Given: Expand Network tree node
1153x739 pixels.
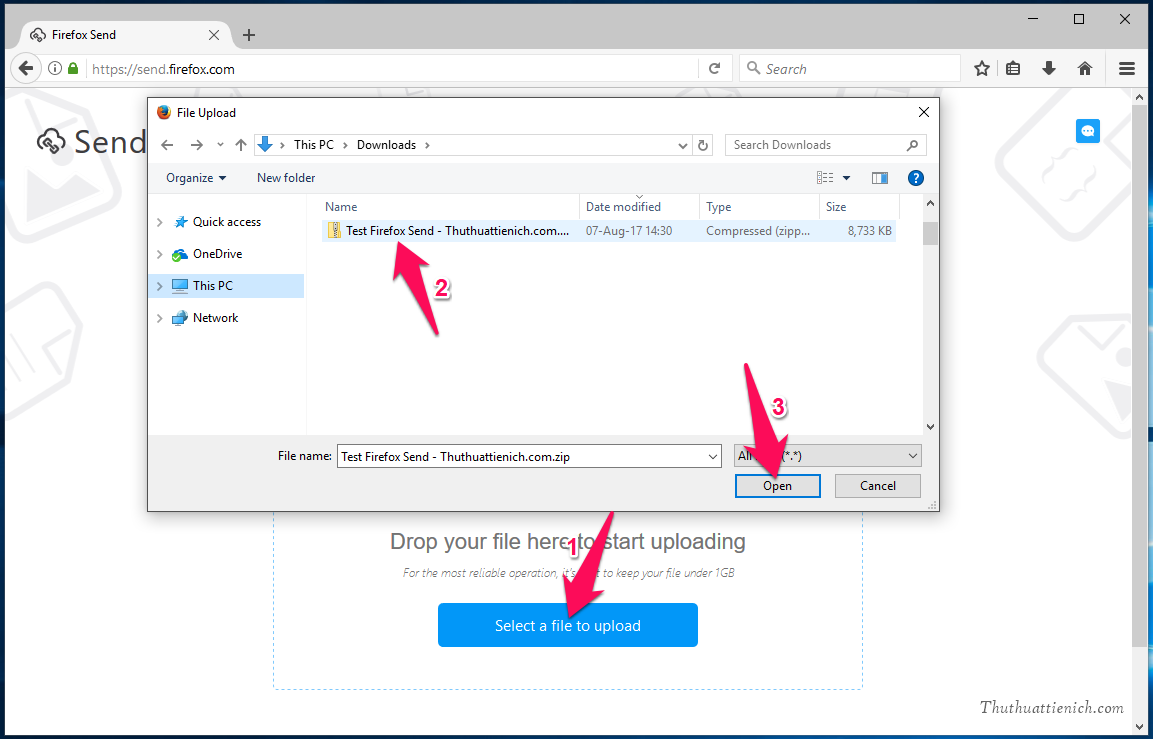Looking at the screenshot, I should (x=160, y=318).
